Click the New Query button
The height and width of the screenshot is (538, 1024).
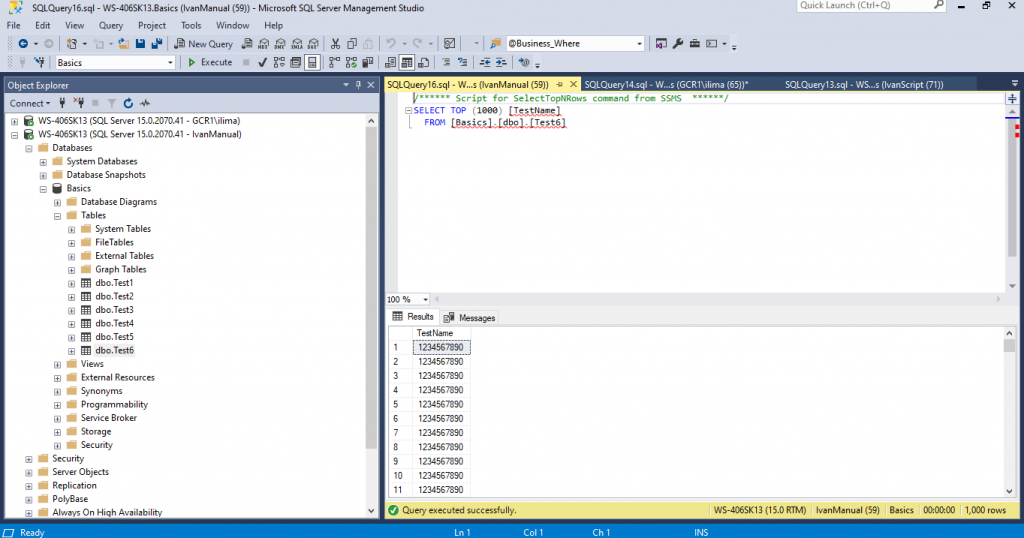pyautogui.click(x=203, y=44)
